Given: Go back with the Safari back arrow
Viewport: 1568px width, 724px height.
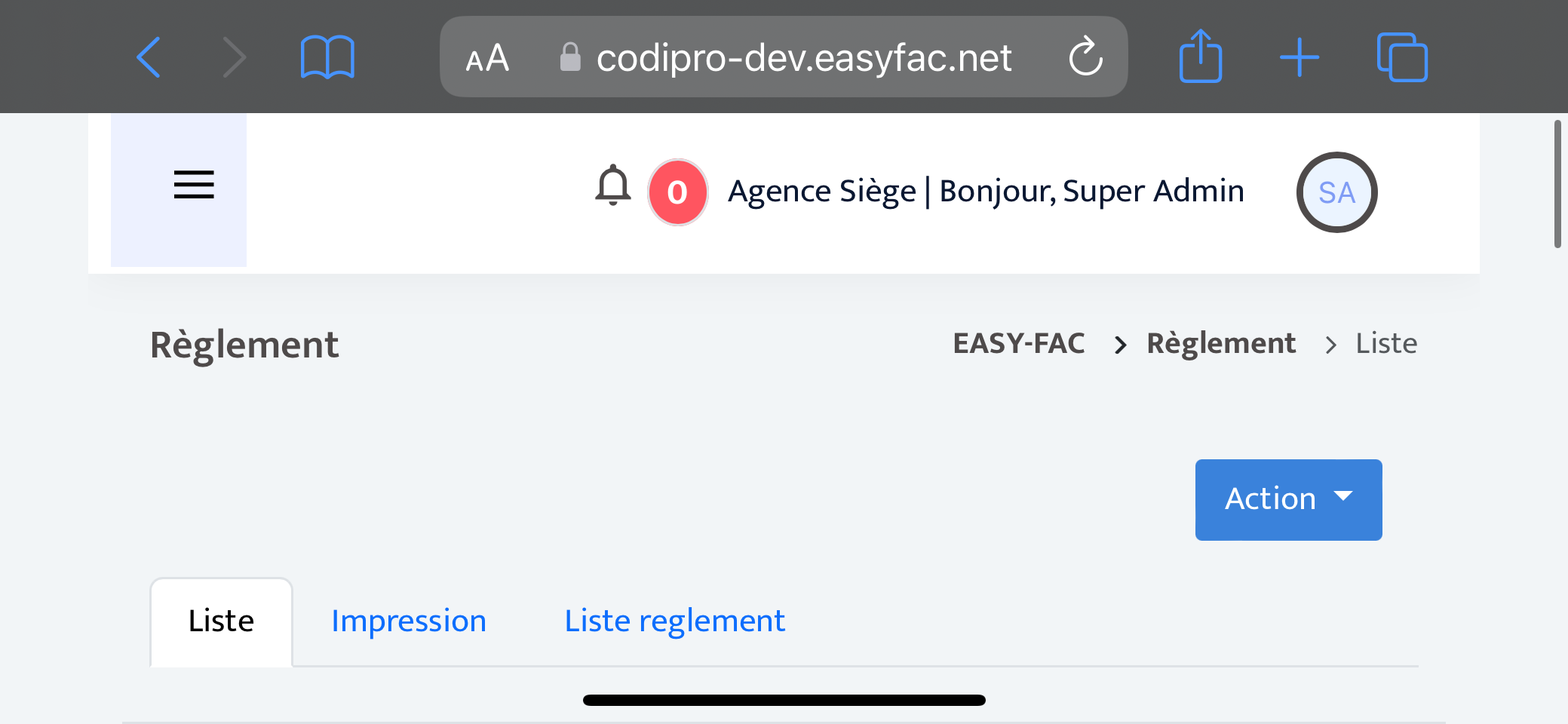Looking at the screenshot, I should [149, 57].
